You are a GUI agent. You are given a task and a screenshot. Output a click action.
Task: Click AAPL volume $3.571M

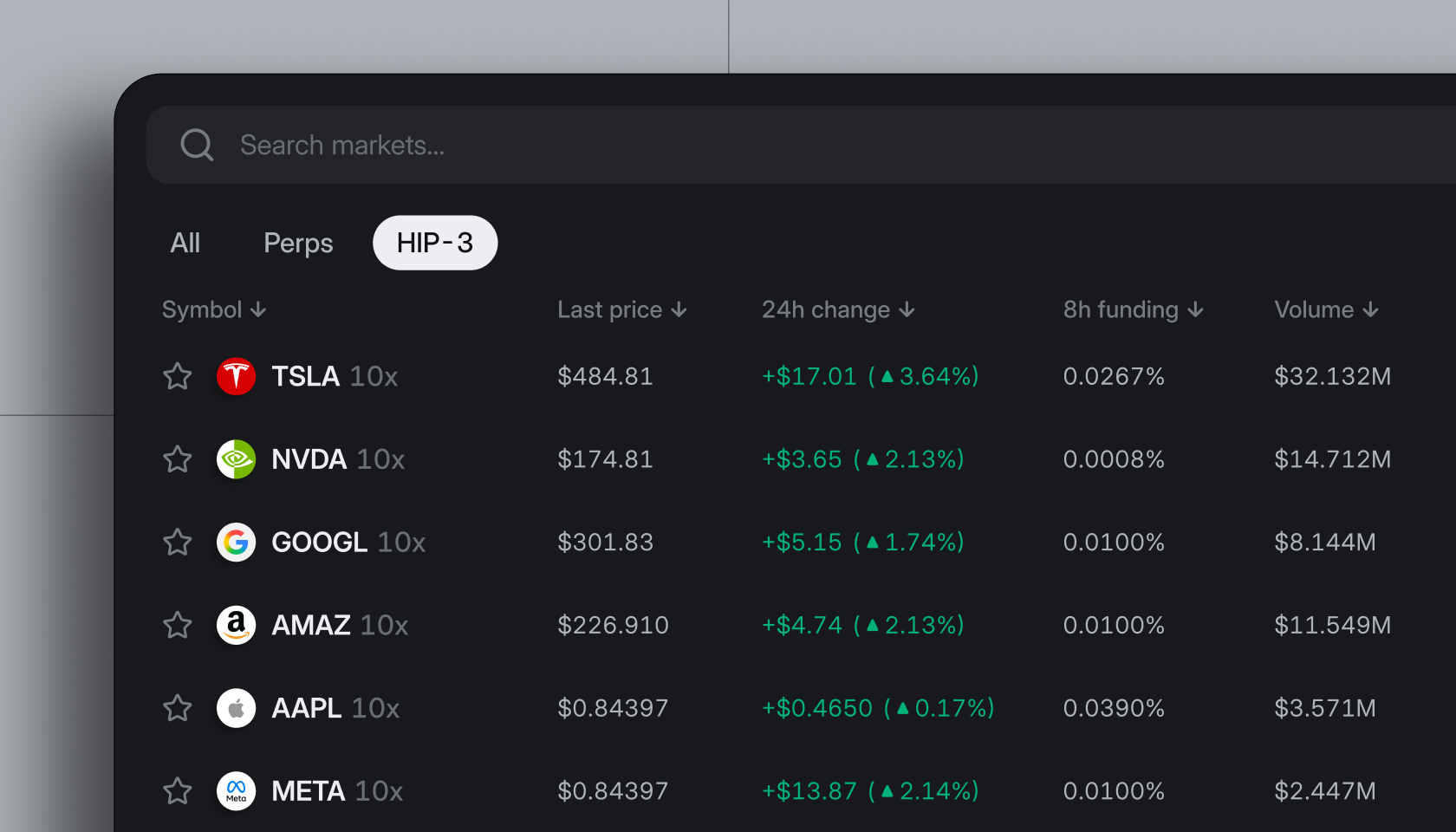click(x=1325, y=708)
